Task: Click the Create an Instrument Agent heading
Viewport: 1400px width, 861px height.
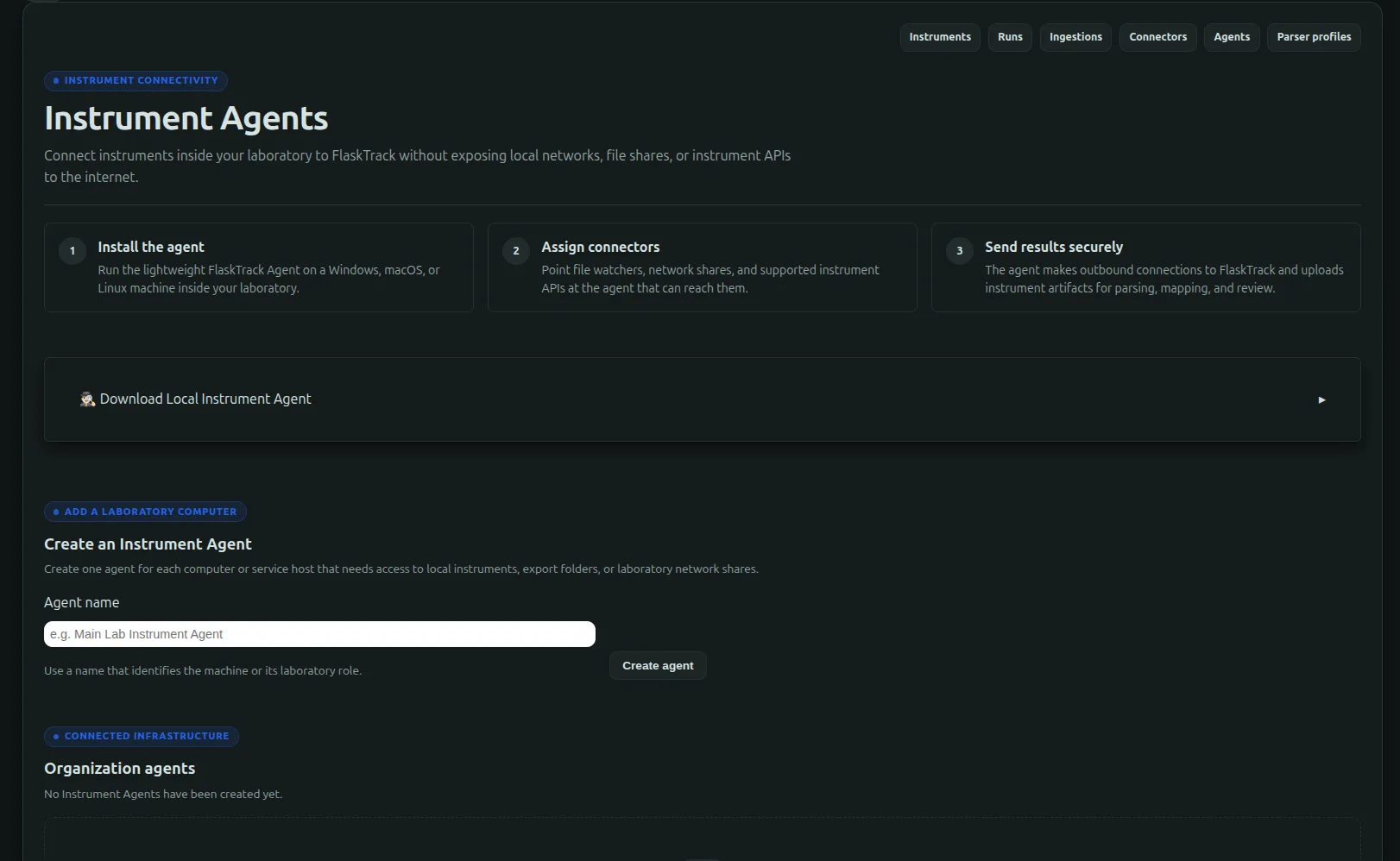Action: [148, 544]
